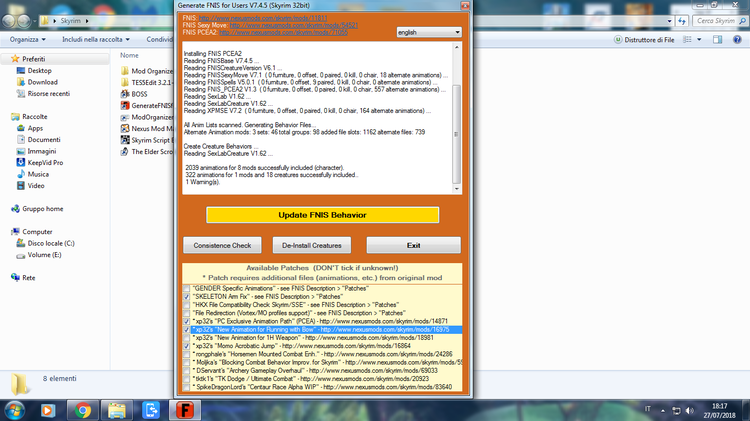Open Desktop in navigation pane
This screenshot has height=421, width=750.
click(39, 70)
